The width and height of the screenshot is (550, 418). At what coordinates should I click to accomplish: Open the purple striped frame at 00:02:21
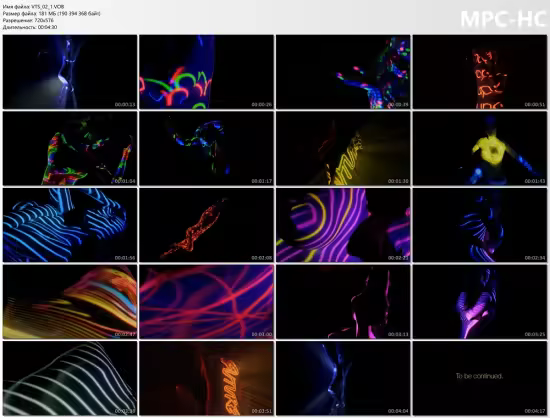pyautogui.click(x=343, y=225)
